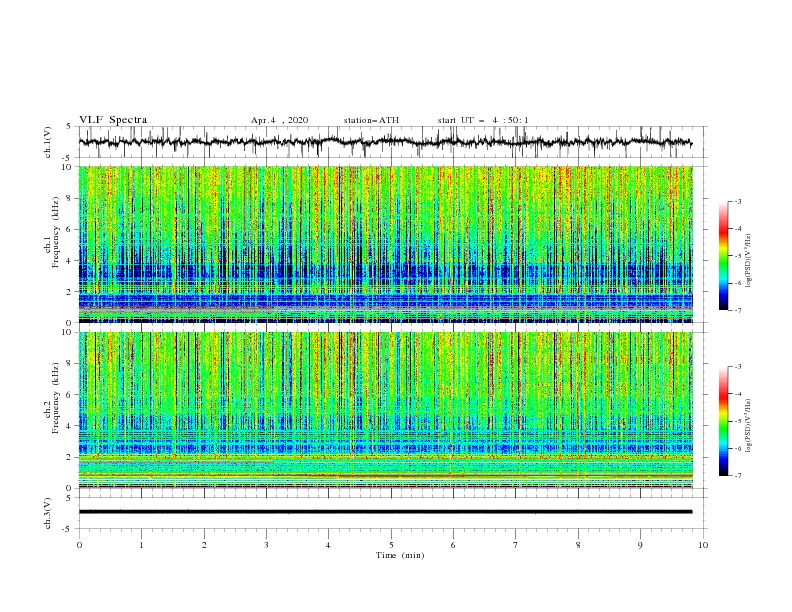792x612 pixels.
Task: Click the "station=ATH" header label
Action: pos(371,120)
